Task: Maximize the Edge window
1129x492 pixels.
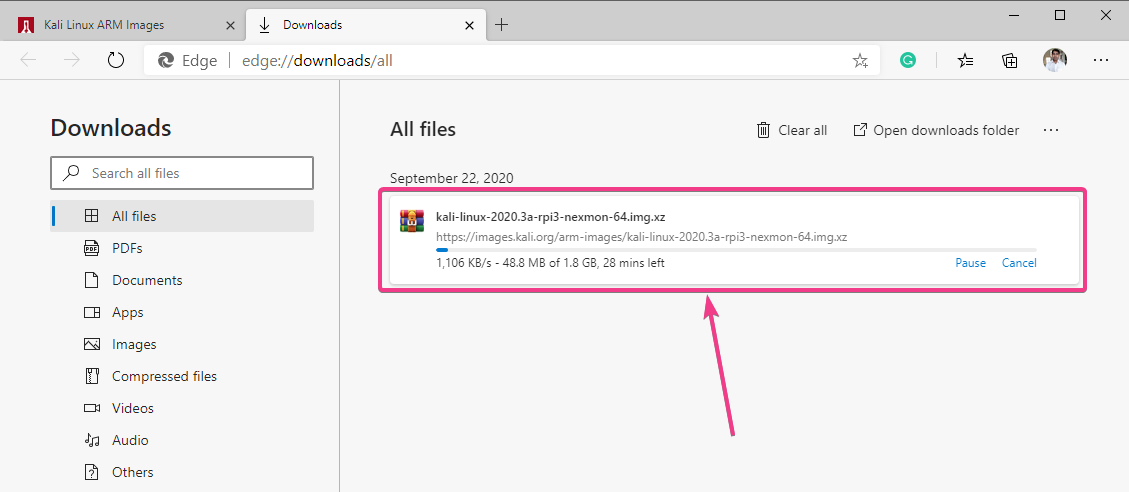Action: pyautogui.click(x=1060, y=15)
